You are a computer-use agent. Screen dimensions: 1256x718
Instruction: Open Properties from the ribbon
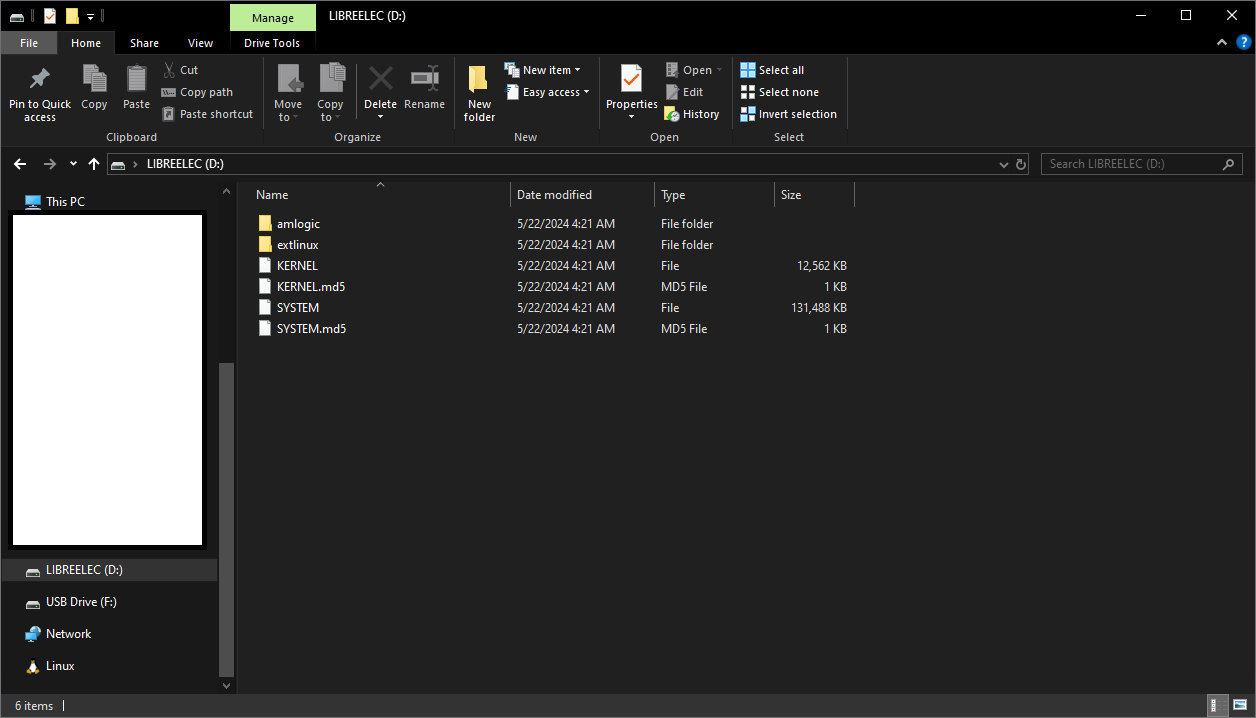coord(631,80)
